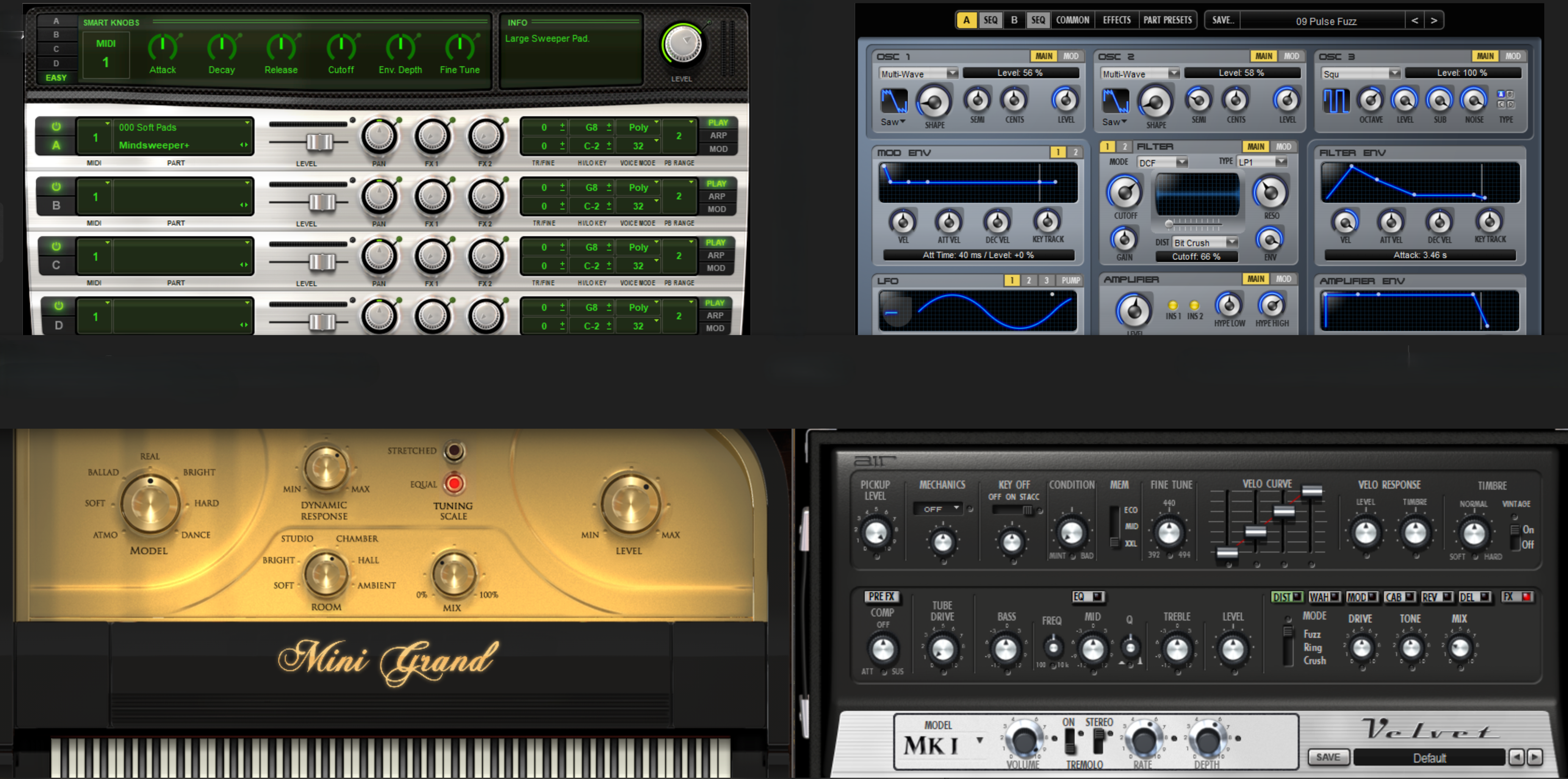Image resolution: width=1568 pixels, height=779 pixels.
Task: Click the FX 1 knob for part B
Action: click(x=432, y=197)
